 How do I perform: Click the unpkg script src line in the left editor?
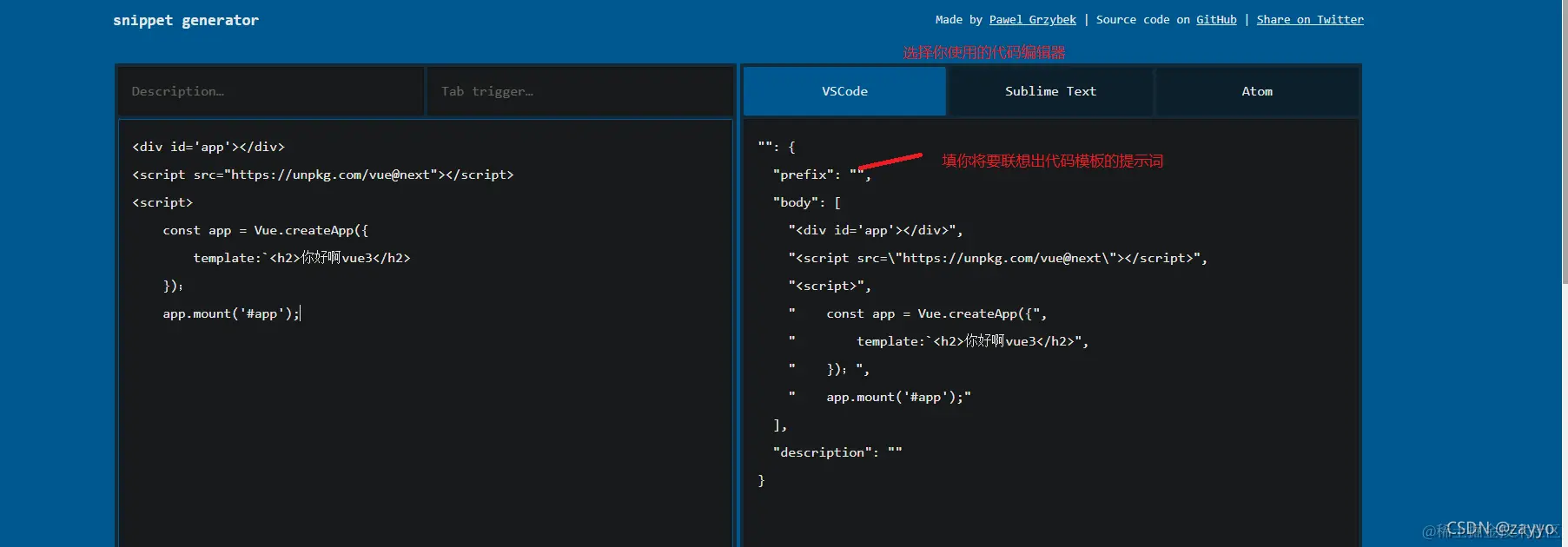tap(323, 175)
